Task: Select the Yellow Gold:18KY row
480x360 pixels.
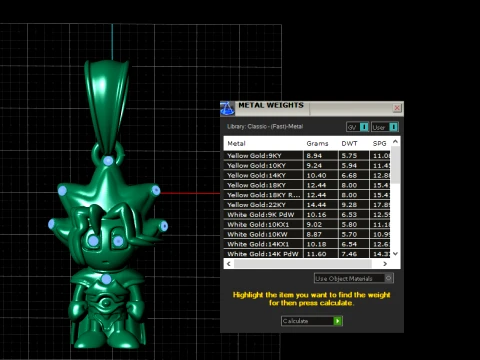Action: (x=307, y=185)
